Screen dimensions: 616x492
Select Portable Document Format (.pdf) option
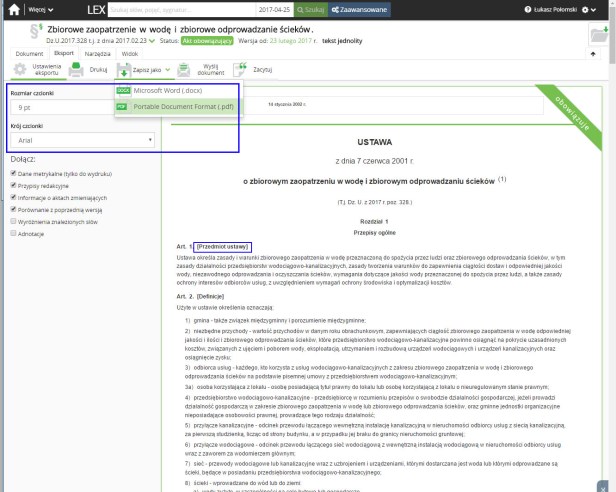(x=176, y=105)
